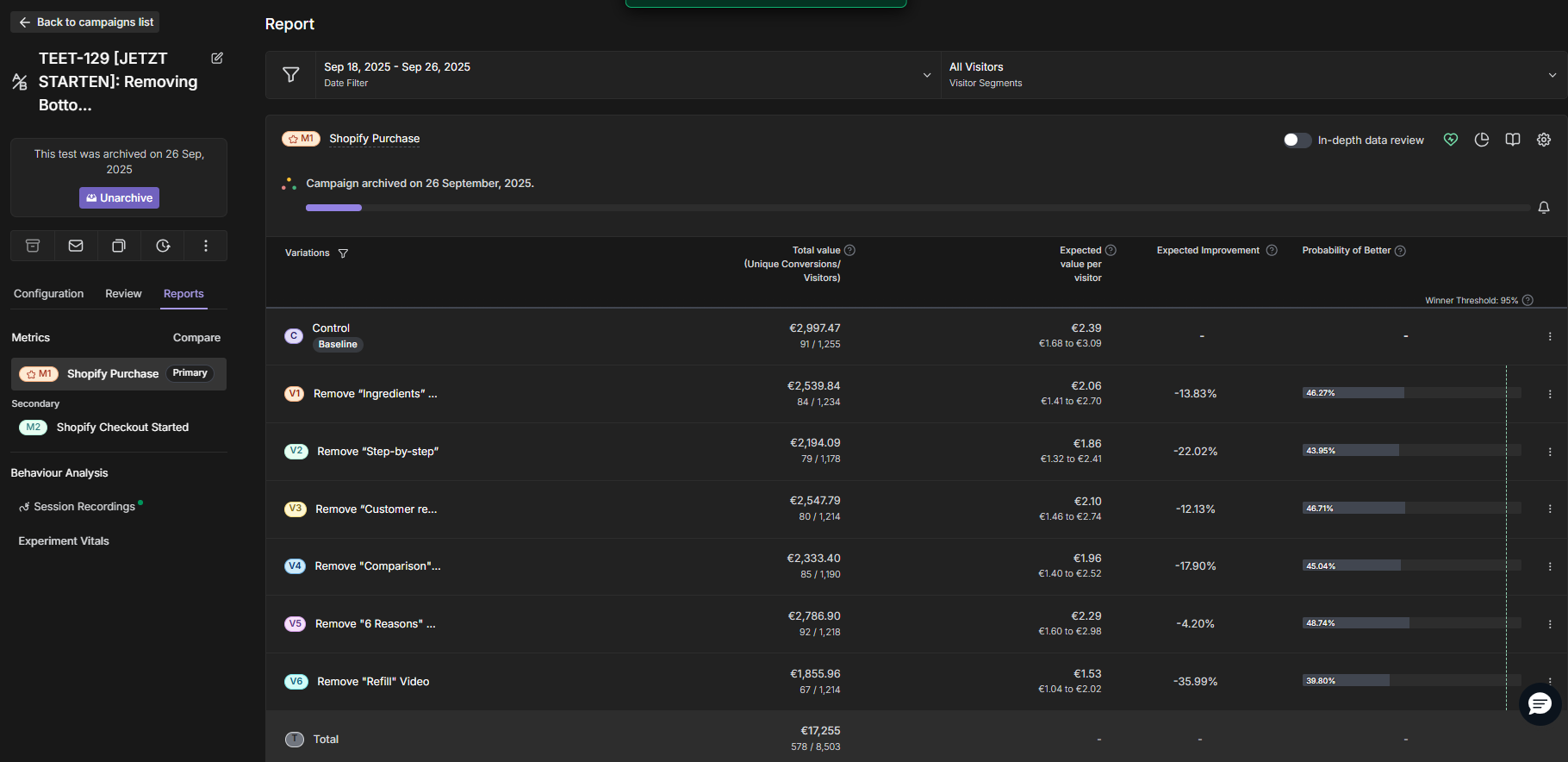Open the archive box icon in toolbar
Screen dimensions: 1568x762
[x=33, y=246]
